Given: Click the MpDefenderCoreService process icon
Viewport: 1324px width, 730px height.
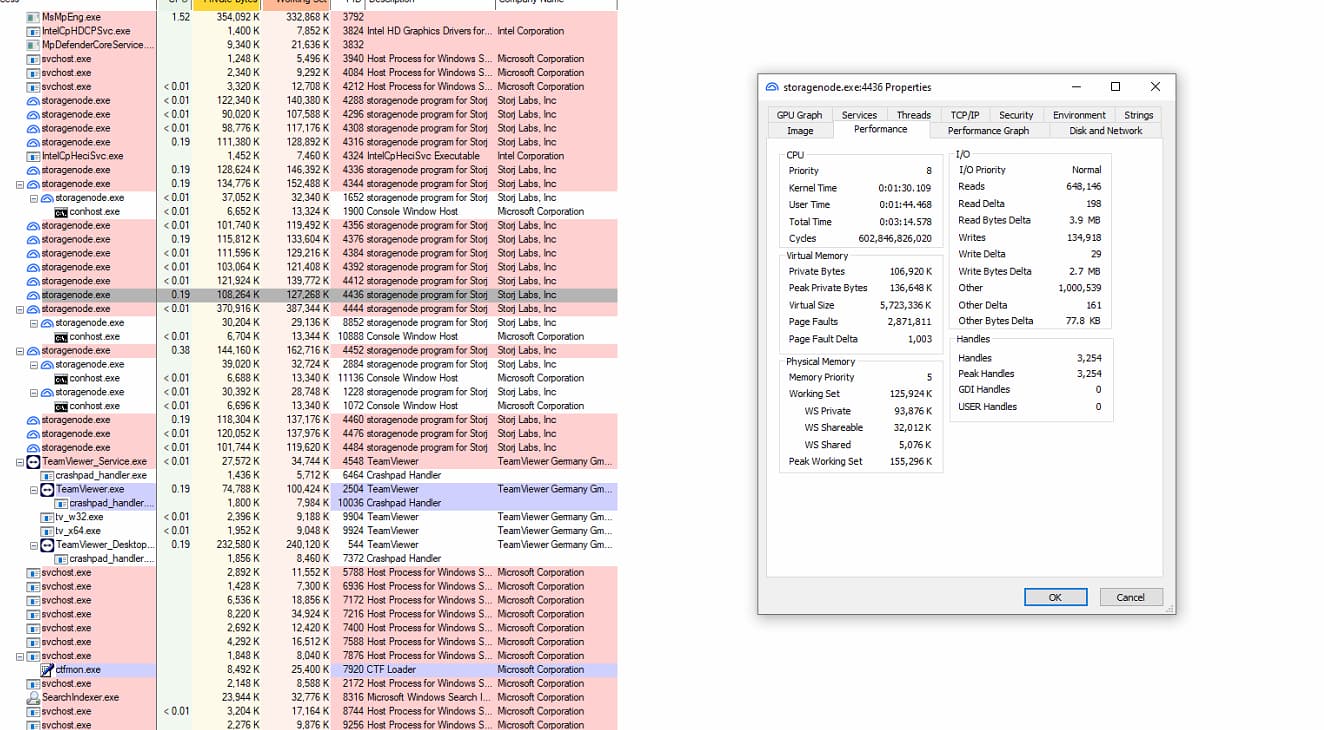Looking at the screenshot, I should click(x=33, y=45).
